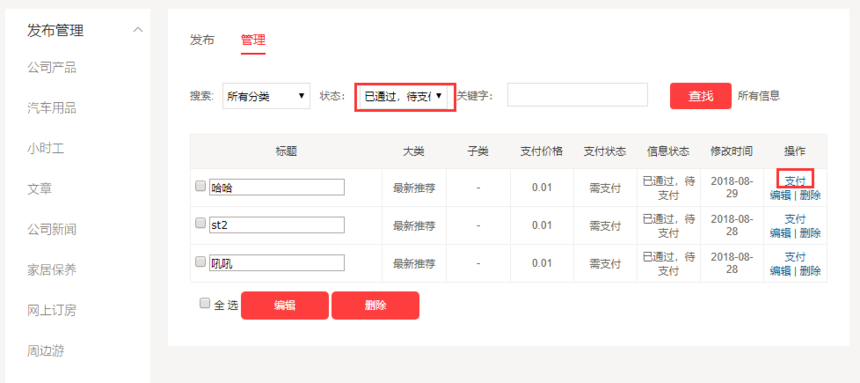Click the 2018-08-29 date cell
860x383 pixels.
(732, 187)
